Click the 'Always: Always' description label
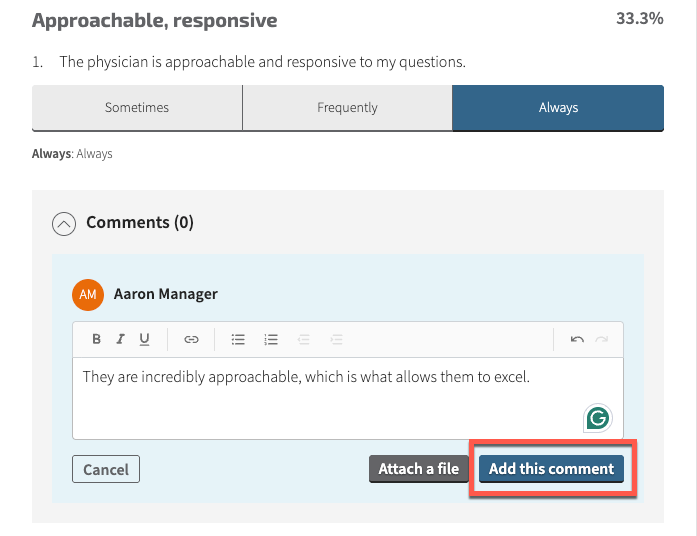 pos(72,154)
